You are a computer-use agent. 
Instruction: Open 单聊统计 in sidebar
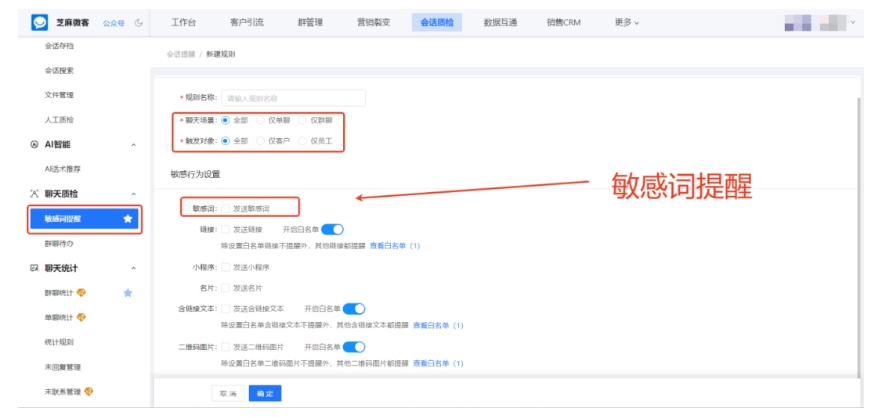point(59,317)
